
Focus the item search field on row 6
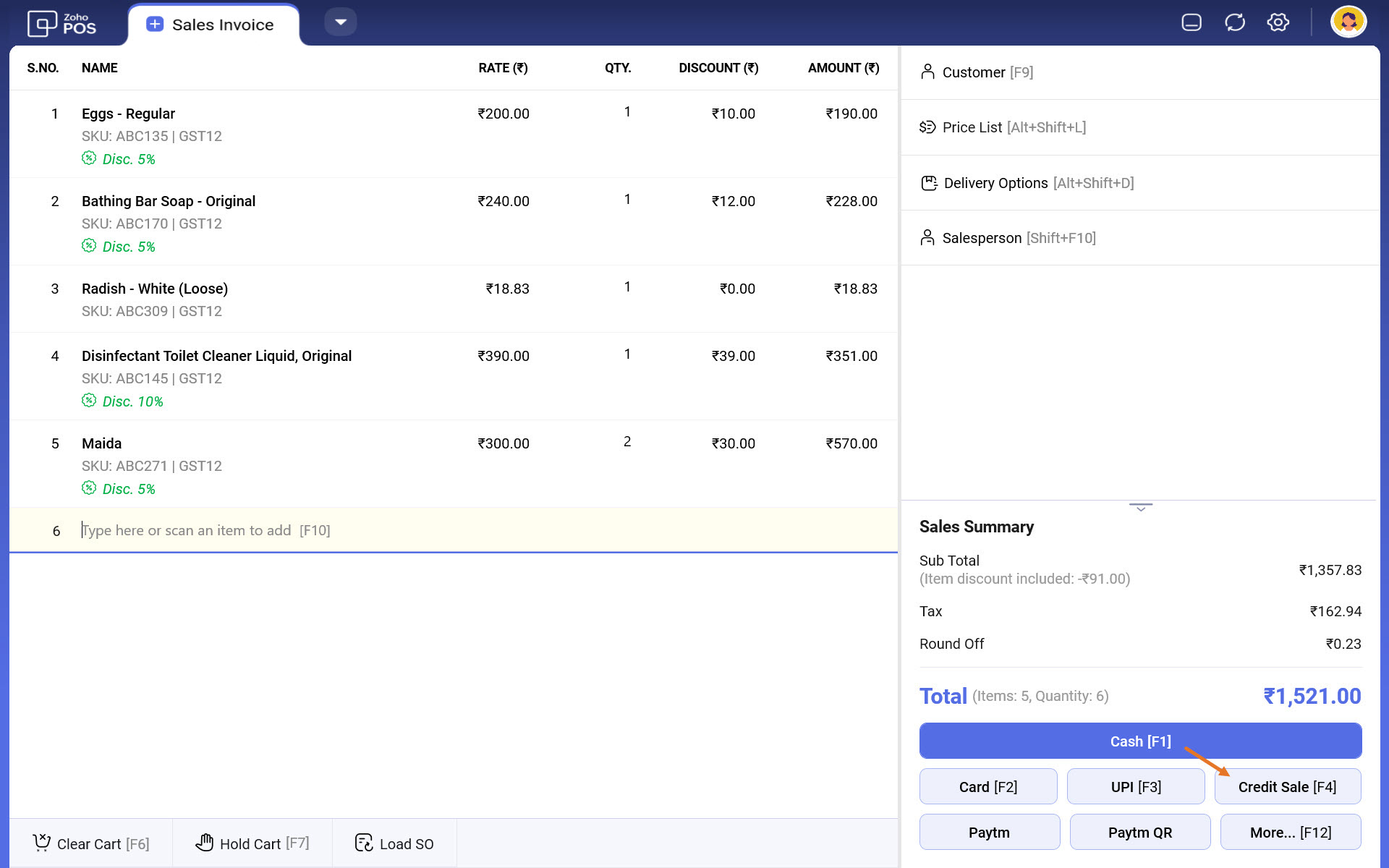[x=289, y=530]
